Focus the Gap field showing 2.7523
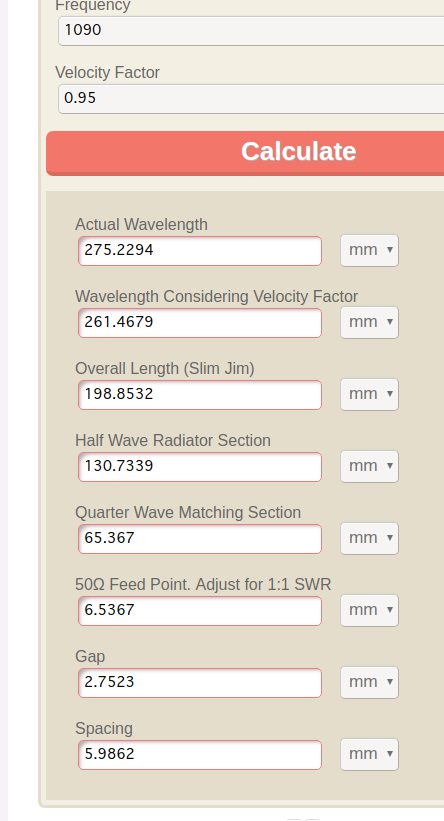Image resolution: width=444 pixels, height=821 pixels. [x=200, y=683]
